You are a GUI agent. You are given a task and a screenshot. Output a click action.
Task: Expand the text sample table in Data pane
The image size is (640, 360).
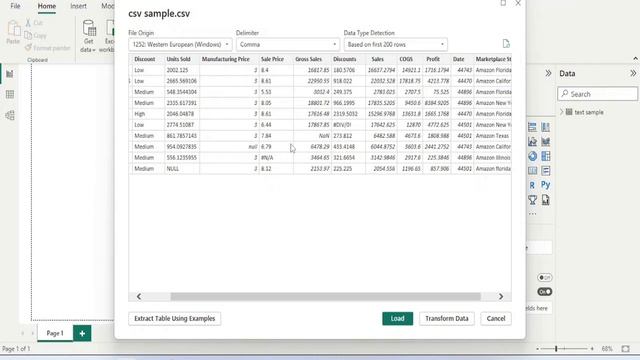point(562,112)
